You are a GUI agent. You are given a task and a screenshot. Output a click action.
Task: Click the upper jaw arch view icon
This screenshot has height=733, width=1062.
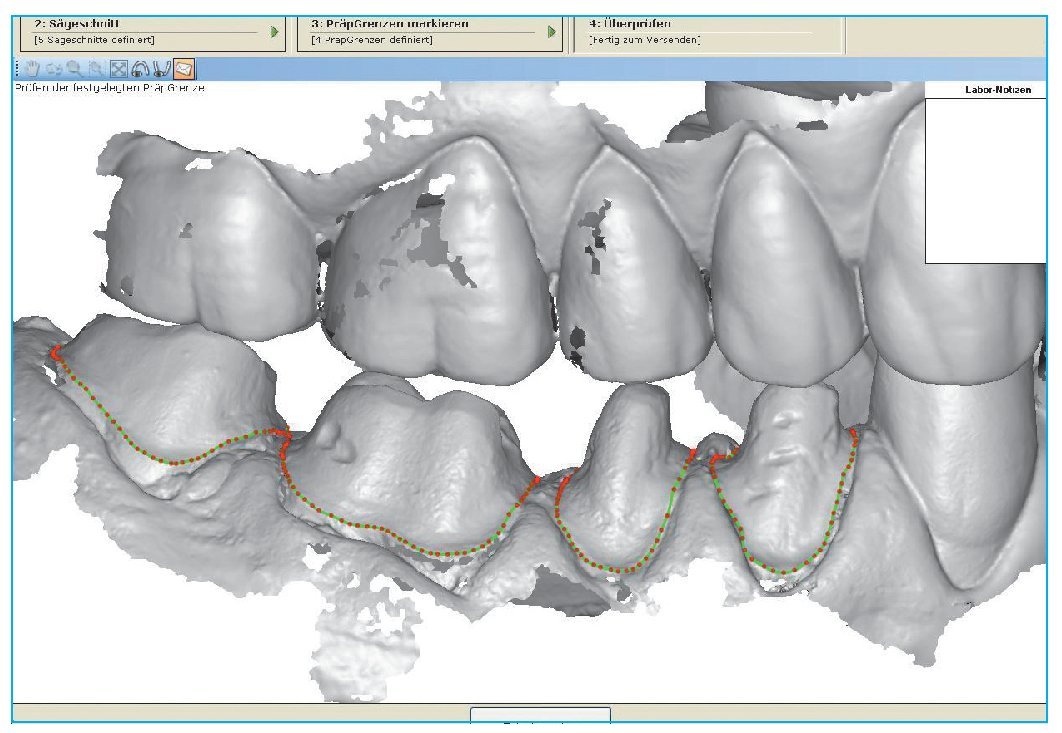pos(141,70)
